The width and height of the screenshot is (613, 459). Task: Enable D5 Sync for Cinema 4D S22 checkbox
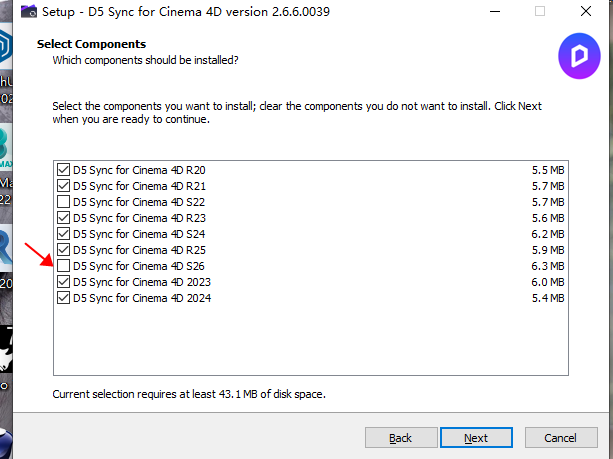(x=63, y=202)
